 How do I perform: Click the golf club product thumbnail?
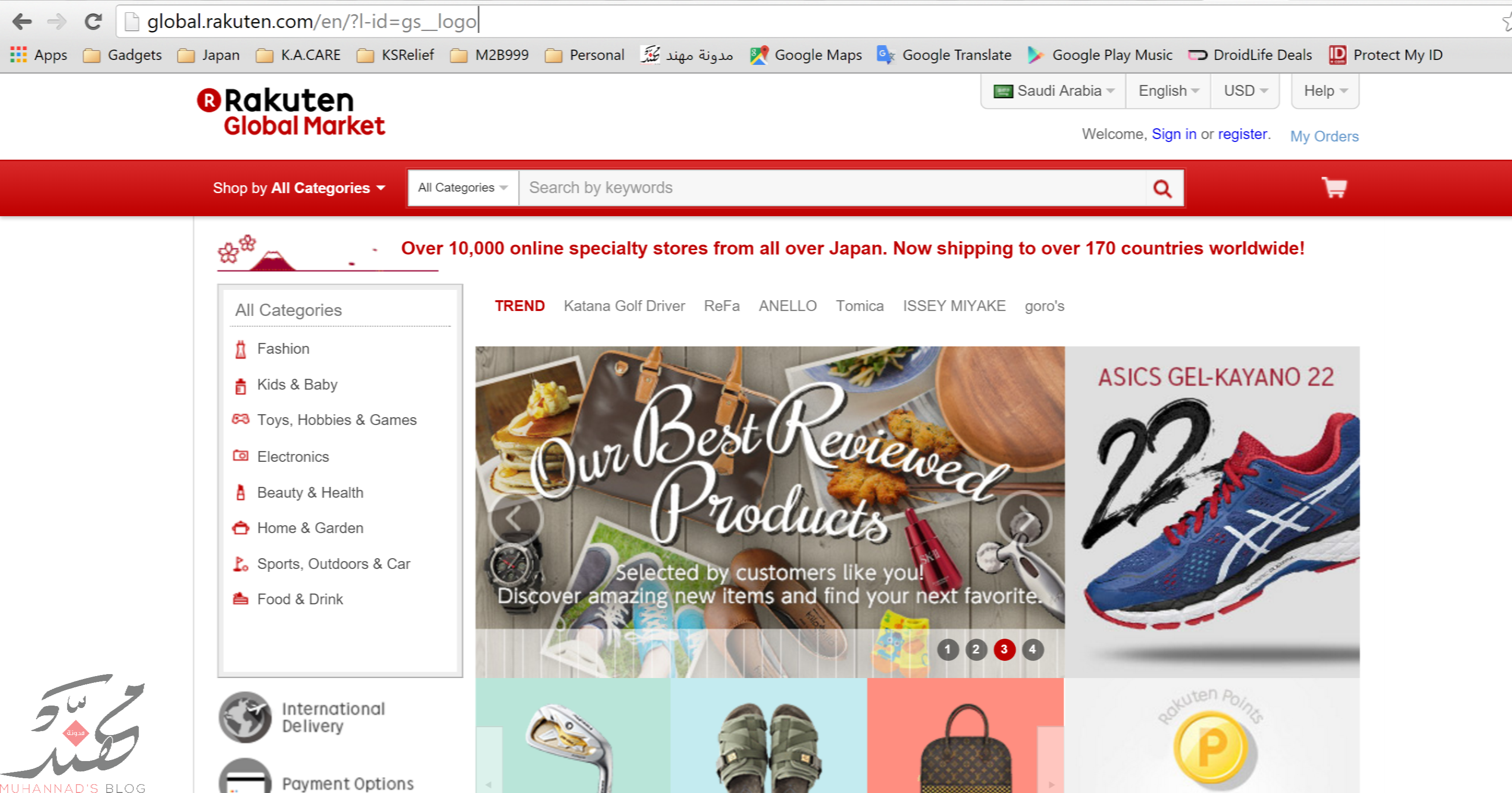(573, 736)
